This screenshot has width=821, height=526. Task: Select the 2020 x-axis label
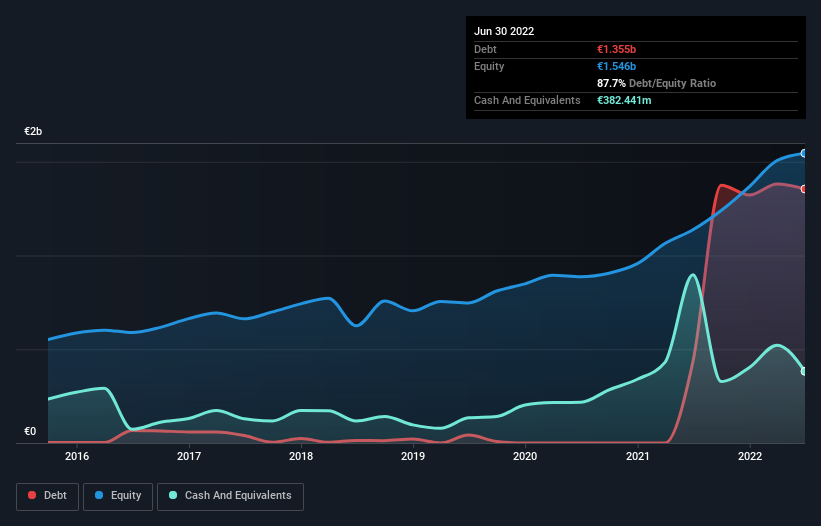(x=525, y=457)
